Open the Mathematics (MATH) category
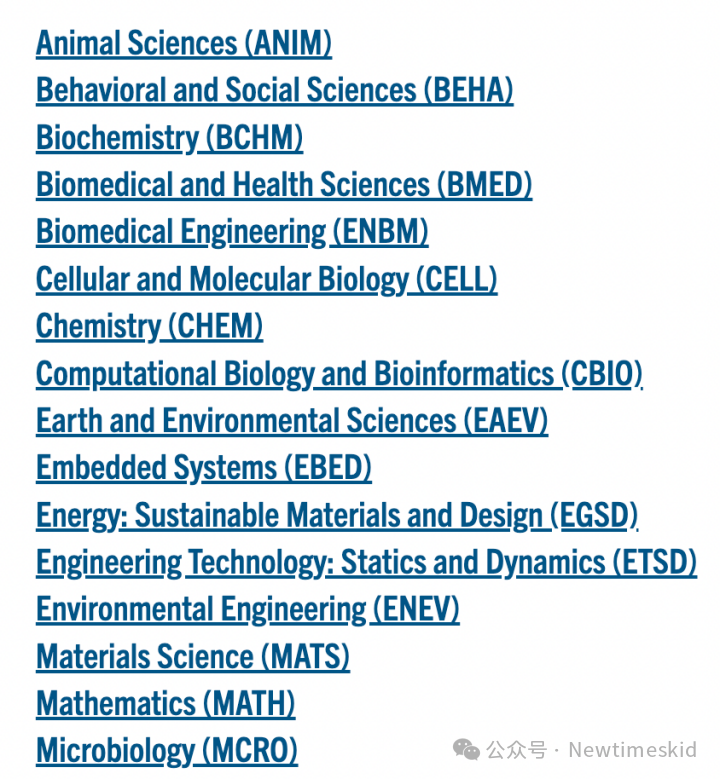The width and height of the screenshot is (720, 779). pos(165,704)
